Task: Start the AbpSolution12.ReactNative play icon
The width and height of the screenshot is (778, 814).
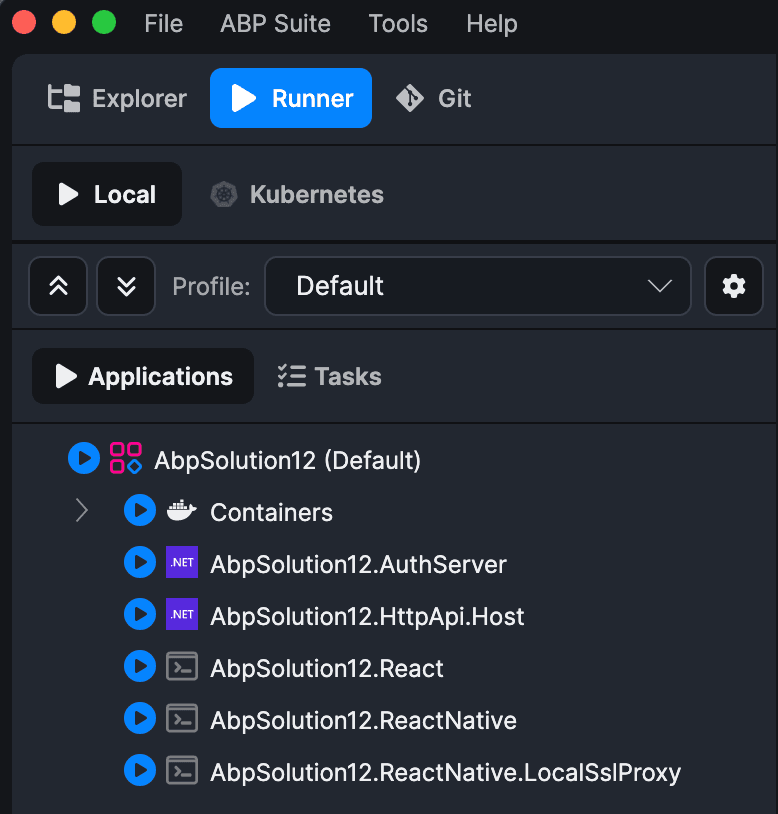Action: tap(140, 718)
